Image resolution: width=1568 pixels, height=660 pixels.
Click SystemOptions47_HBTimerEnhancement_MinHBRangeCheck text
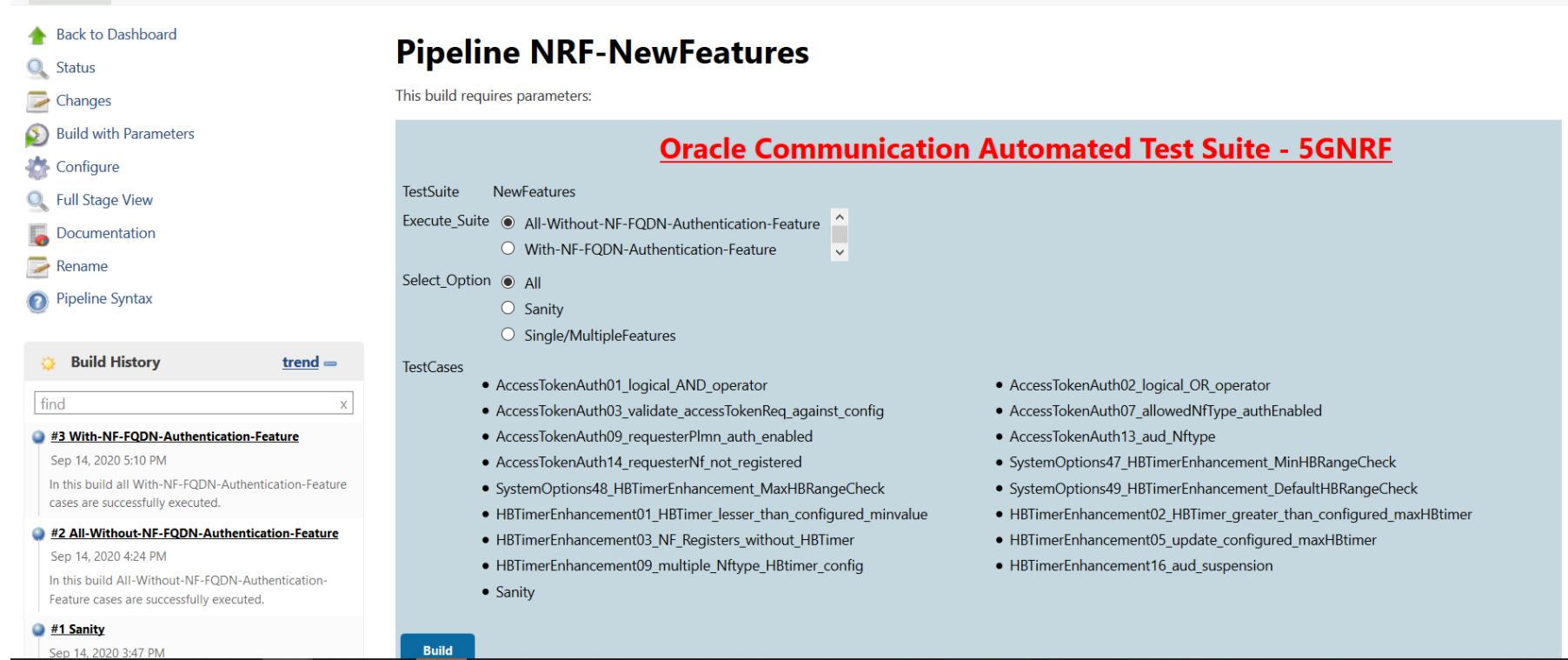1203,462
